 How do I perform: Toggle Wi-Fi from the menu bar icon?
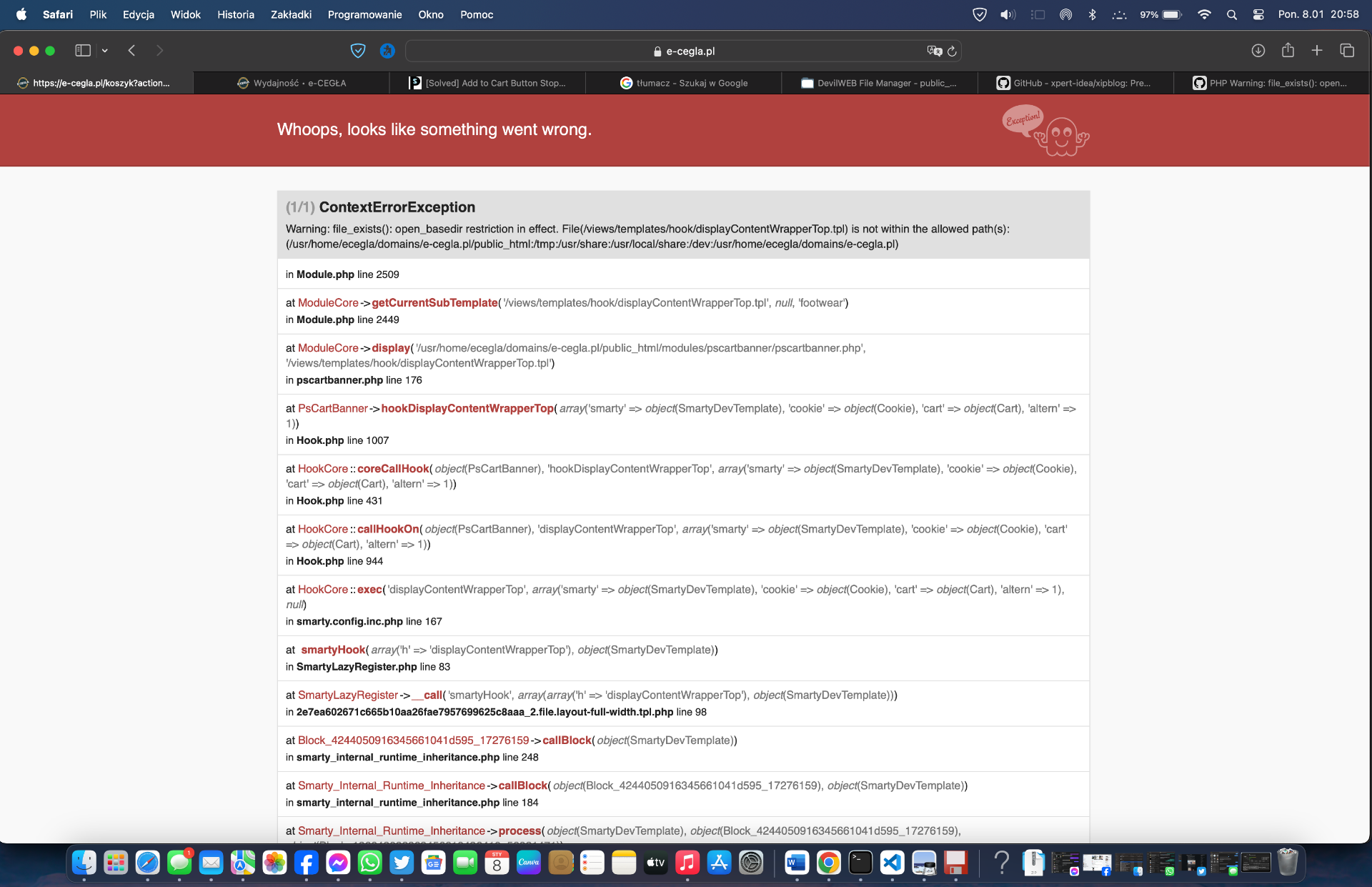point(1204,14)
